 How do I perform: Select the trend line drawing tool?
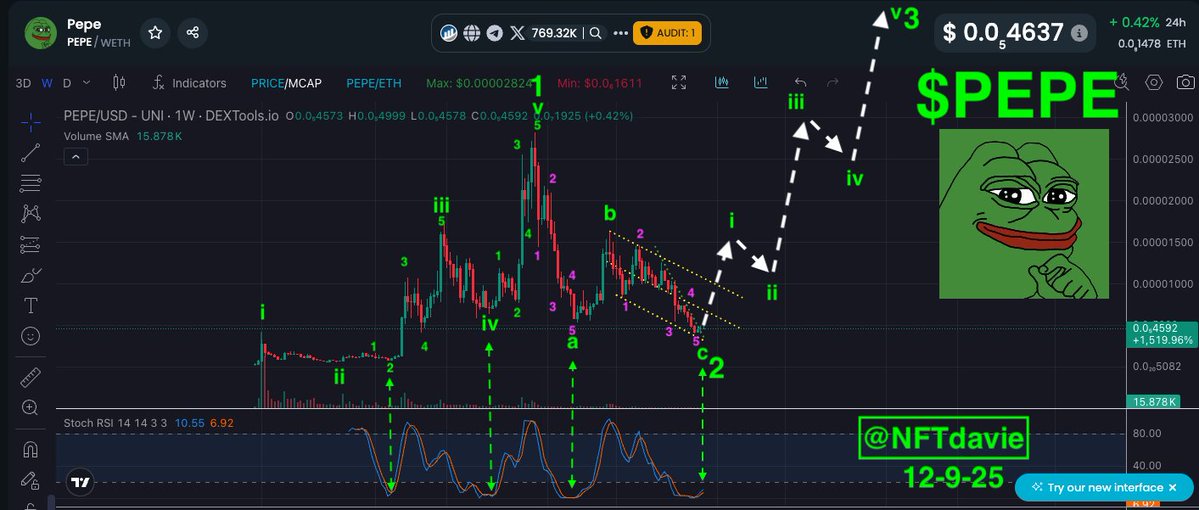(31, 152)
